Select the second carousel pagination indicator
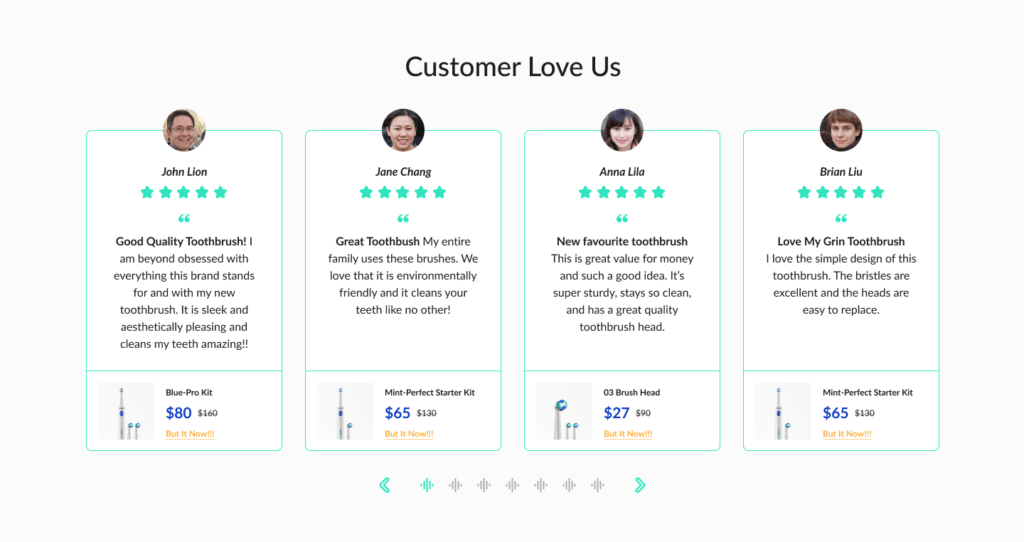Screen dimensions: 1024x542 pos(455,485)
